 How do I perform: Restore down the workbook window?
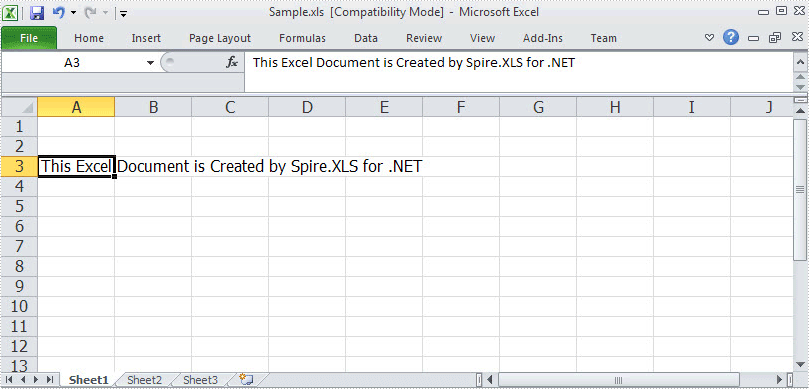pyautogui.click(x=774, y=38)
